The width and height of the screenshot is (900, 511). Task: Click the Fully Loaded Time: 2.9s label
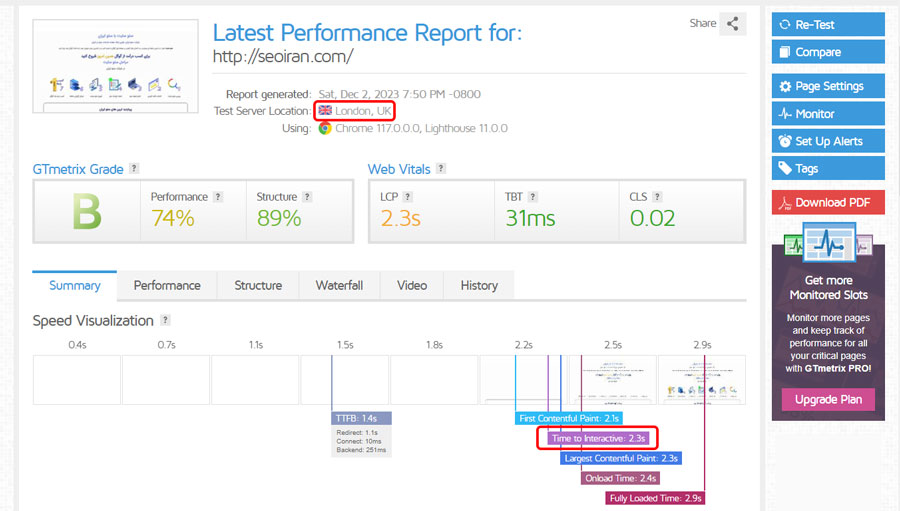[x=655, y=498]
